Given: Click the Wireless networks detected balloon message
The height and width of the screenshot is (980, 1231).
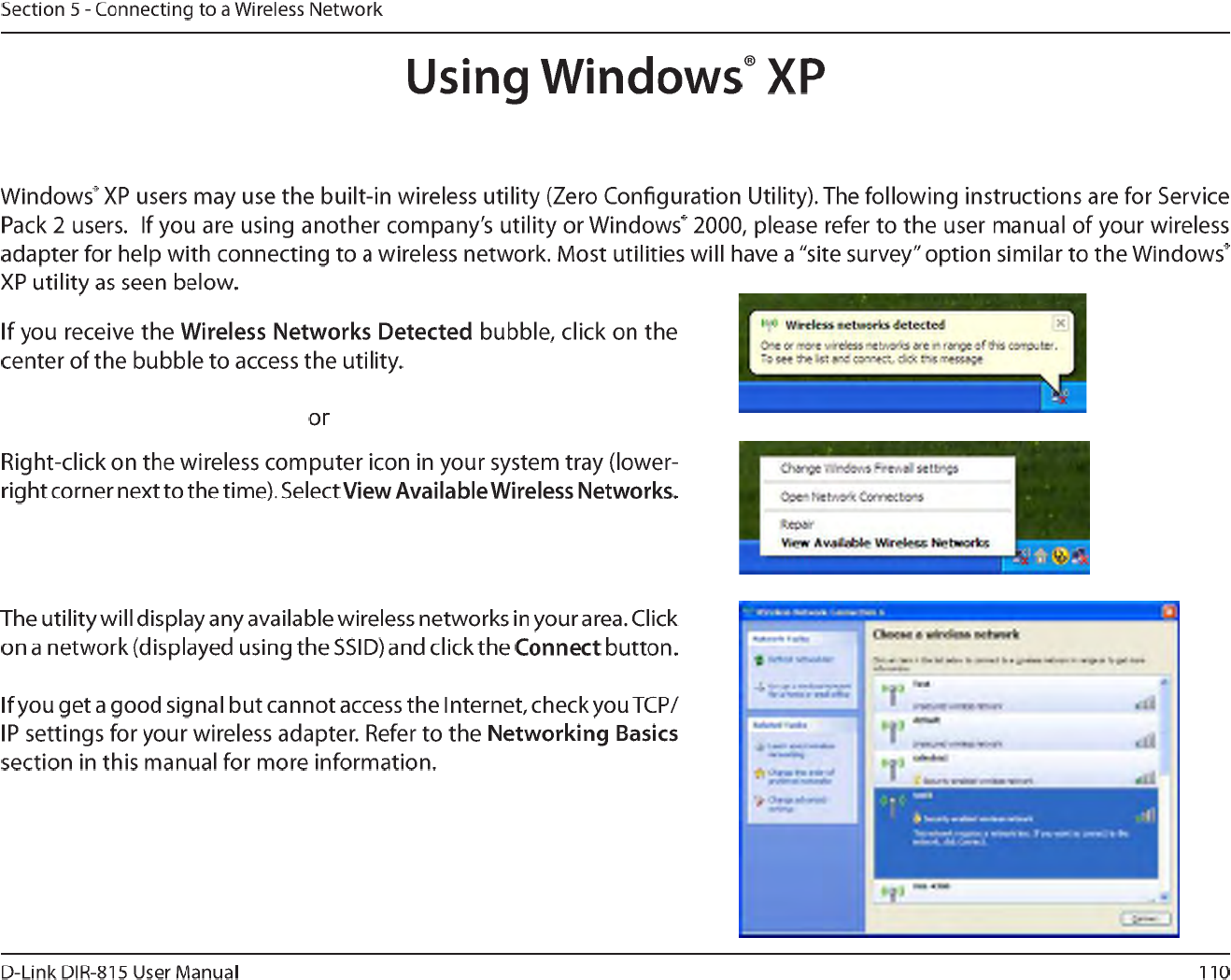Looking at the screenshot, I should [909, 352].
